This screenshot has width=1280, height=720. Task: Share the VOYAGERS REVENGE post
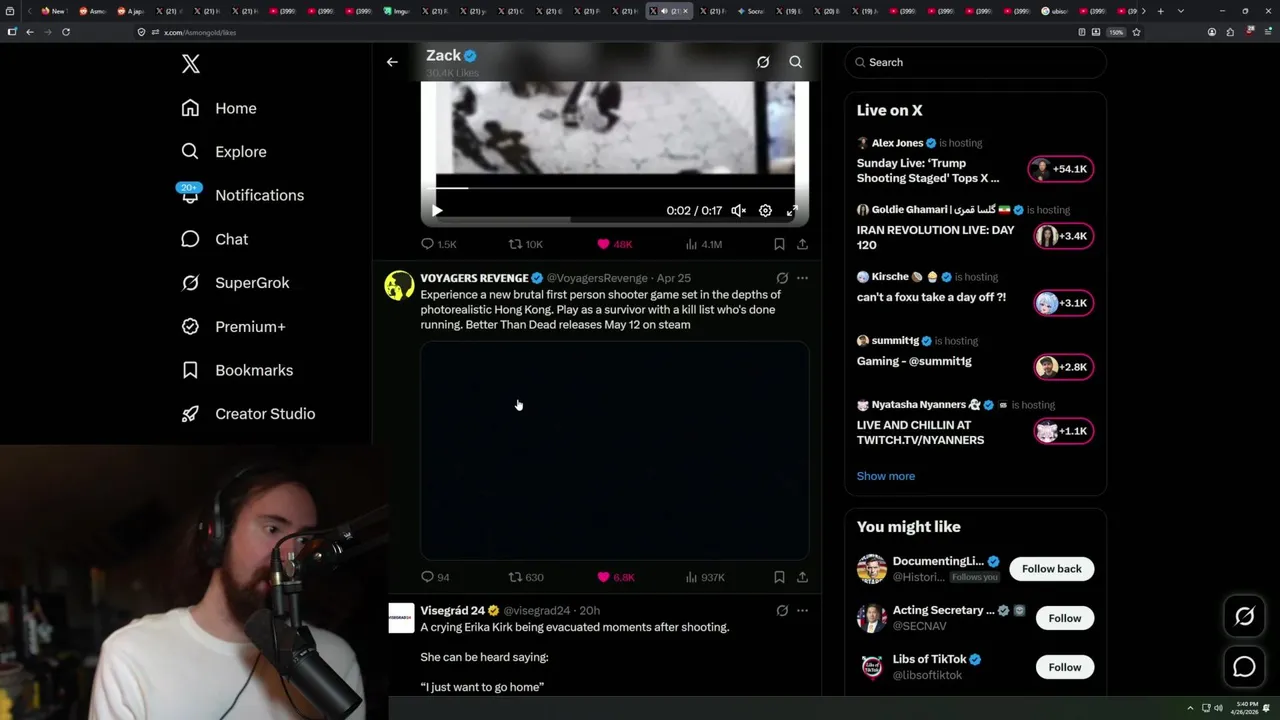pos(802,577)
